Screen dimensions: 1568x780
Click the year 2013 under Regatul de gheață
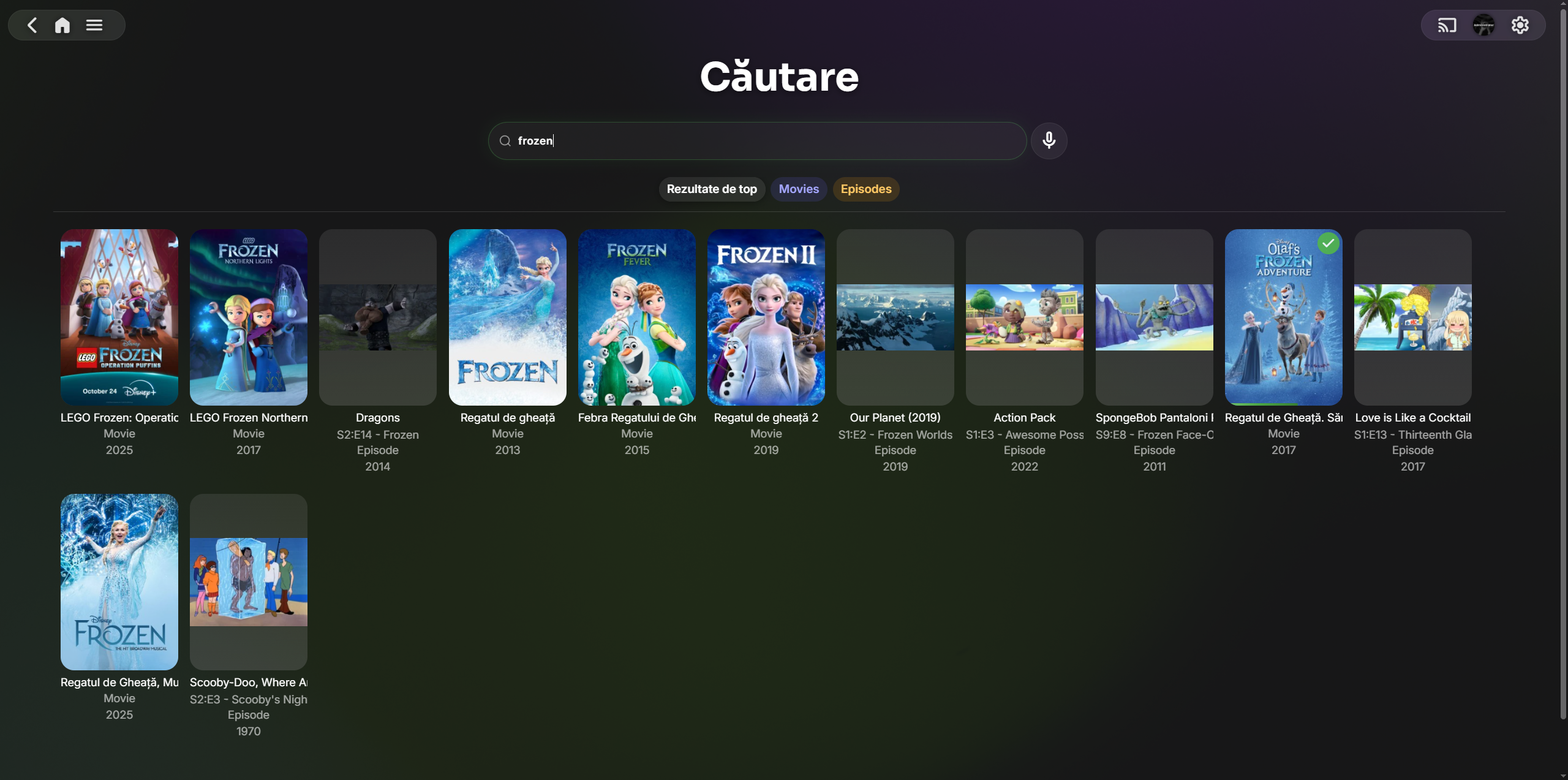[508, 450]
